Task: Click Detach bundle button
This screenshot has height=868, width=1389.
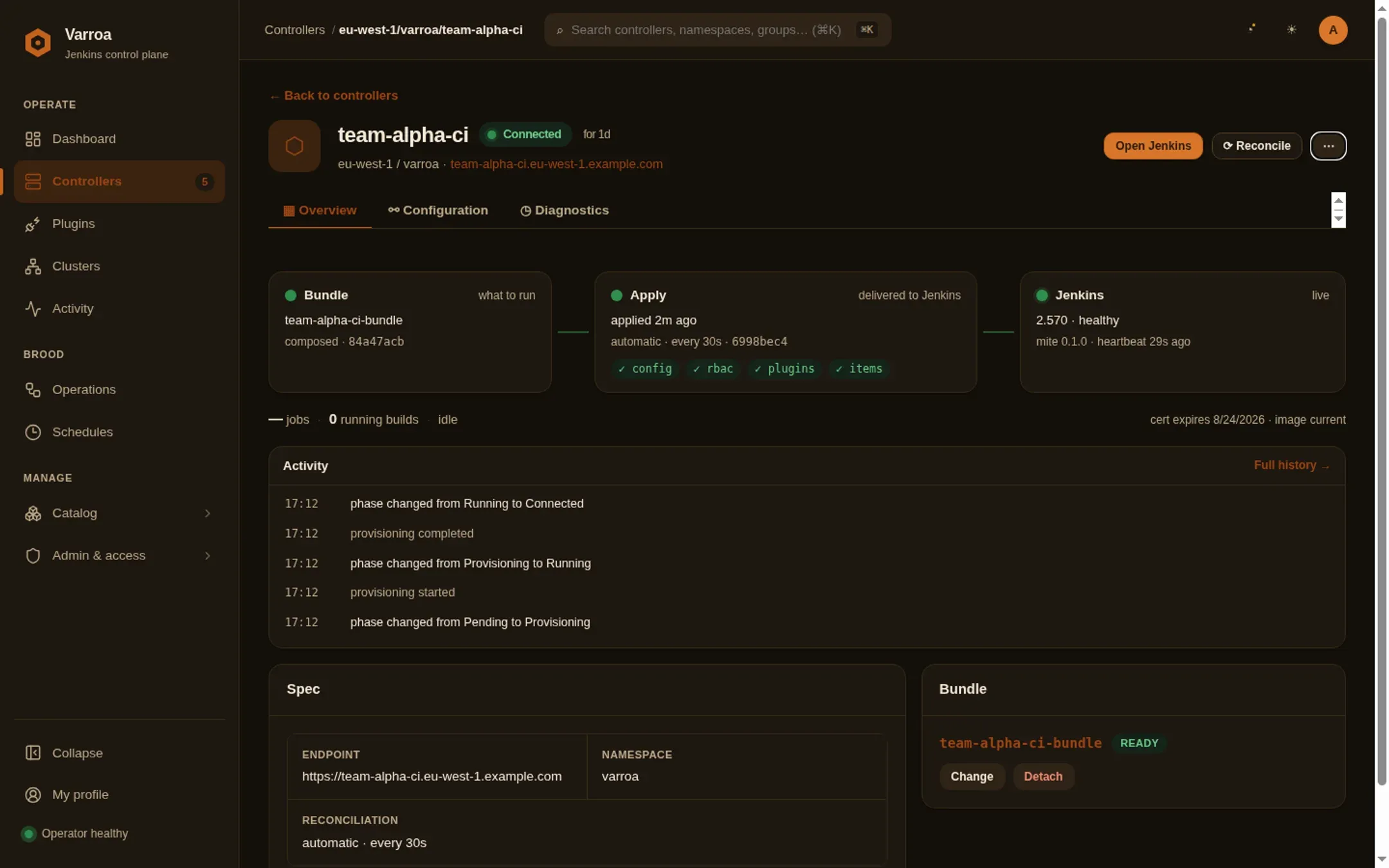Action: (x=1042, y=777)
